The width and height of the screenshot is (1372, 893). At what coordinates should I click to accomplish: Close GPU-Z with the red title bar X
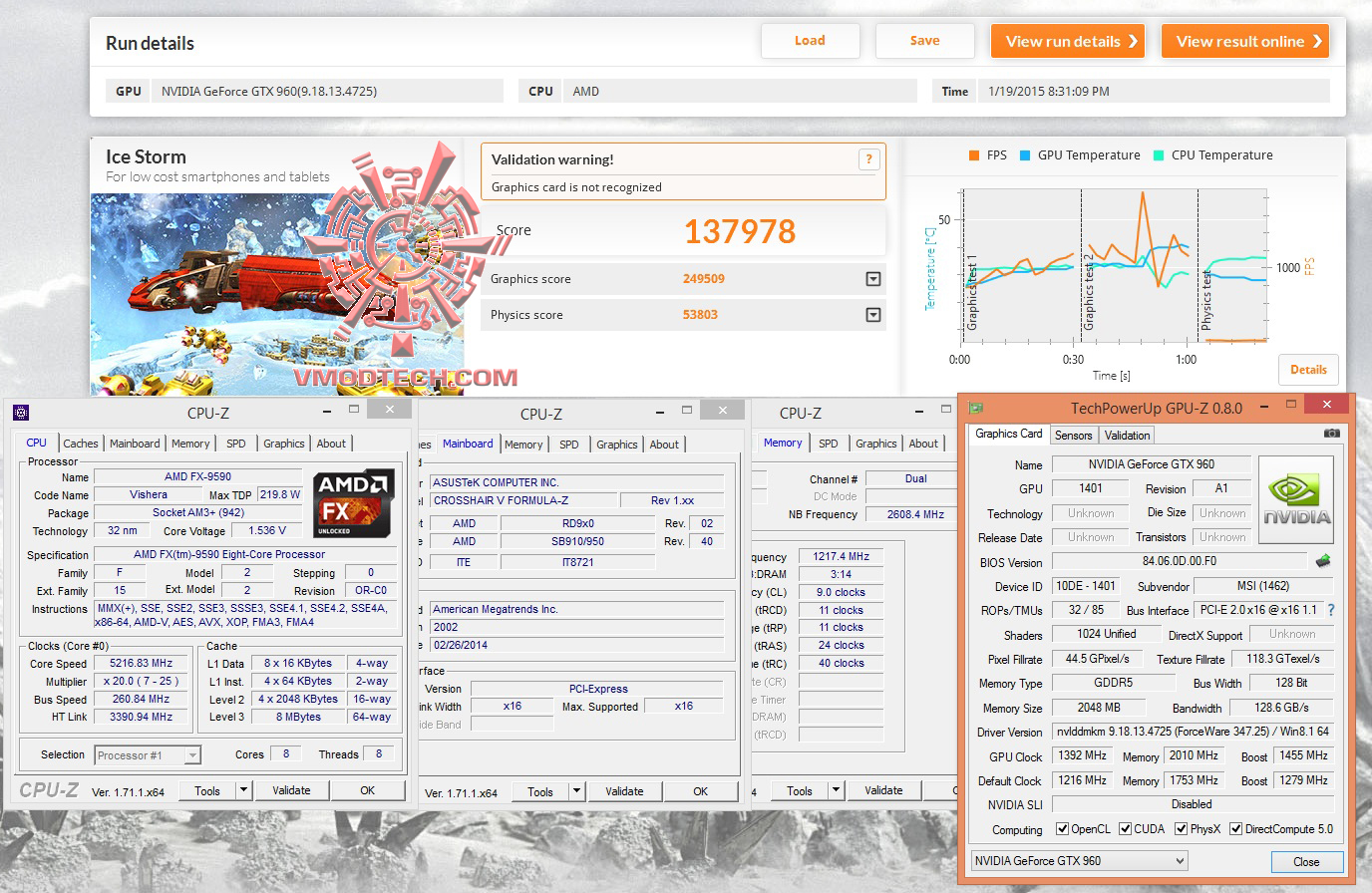[x=1326, y=405]
